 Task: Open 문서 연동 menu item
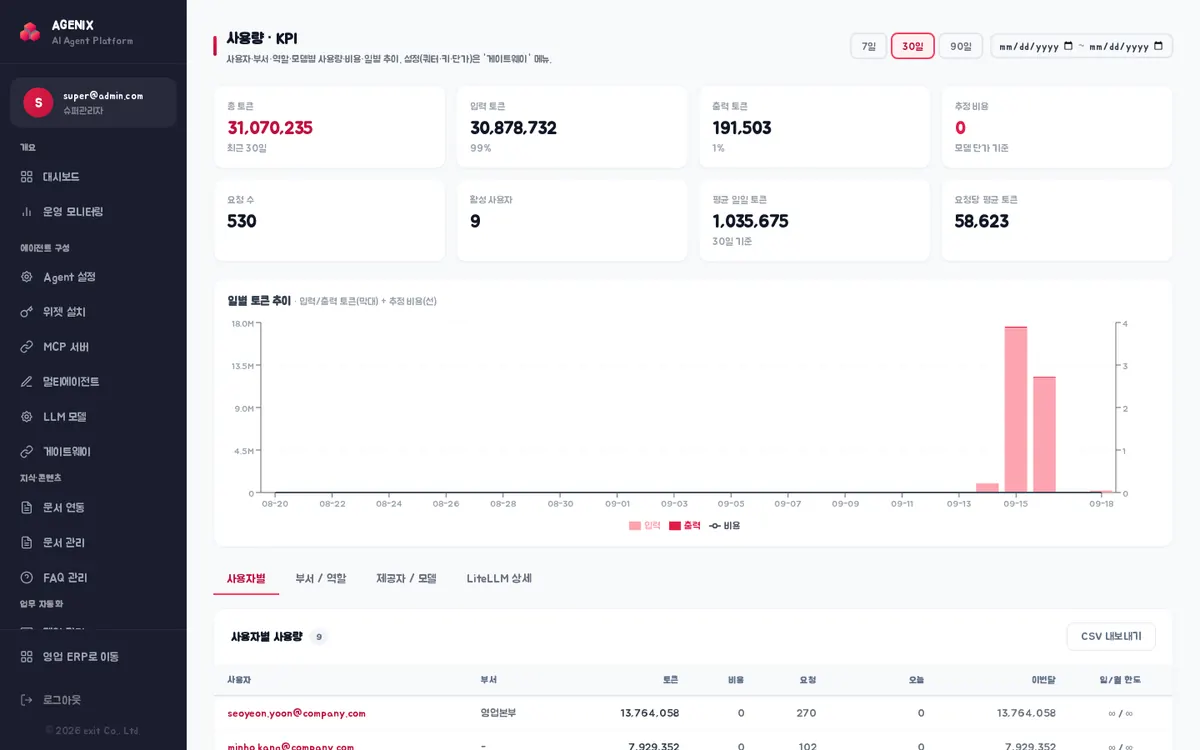pyautogui.click(x=93, y=508)
